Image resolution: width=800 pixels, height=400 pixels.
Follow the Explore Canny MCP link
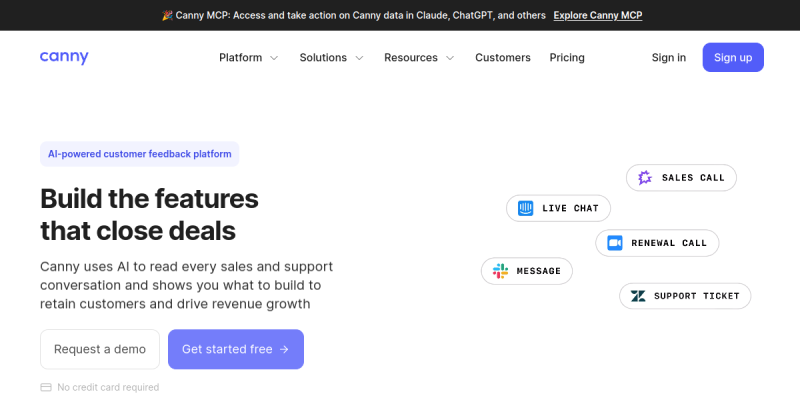click(x=597, y=15)
